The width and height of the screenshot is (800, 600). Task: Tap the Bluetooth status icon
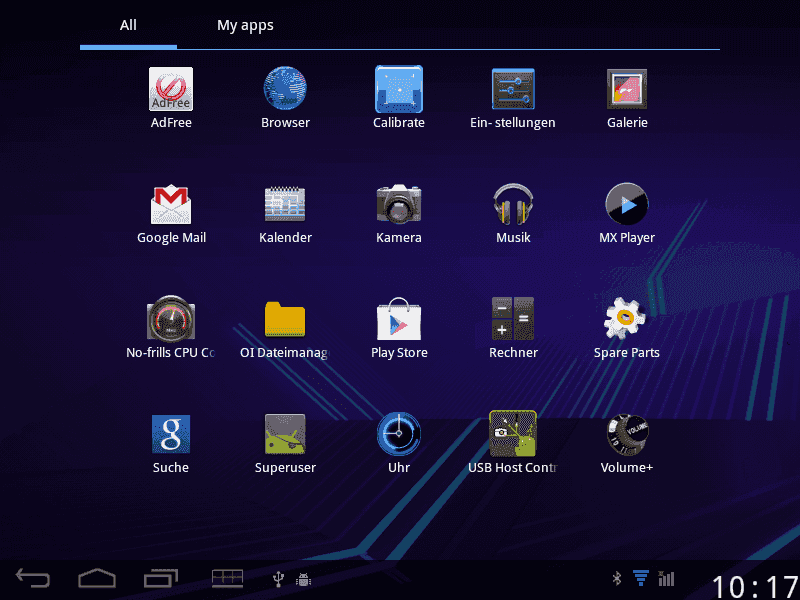pyautogui.click(x=617, y=578)
